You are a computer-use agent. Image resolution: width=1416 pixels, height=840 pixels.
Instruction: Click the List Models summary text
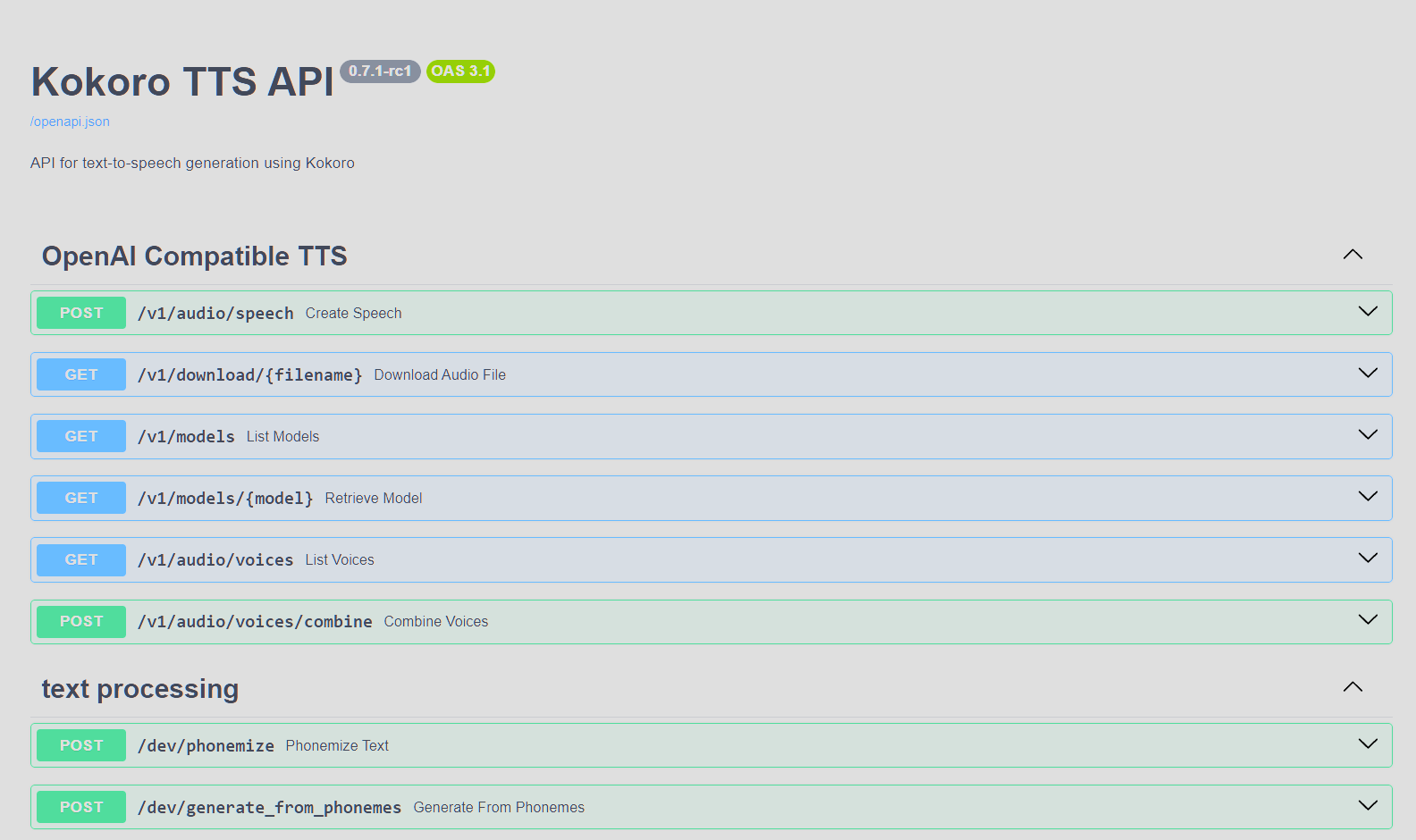point(282,437)
